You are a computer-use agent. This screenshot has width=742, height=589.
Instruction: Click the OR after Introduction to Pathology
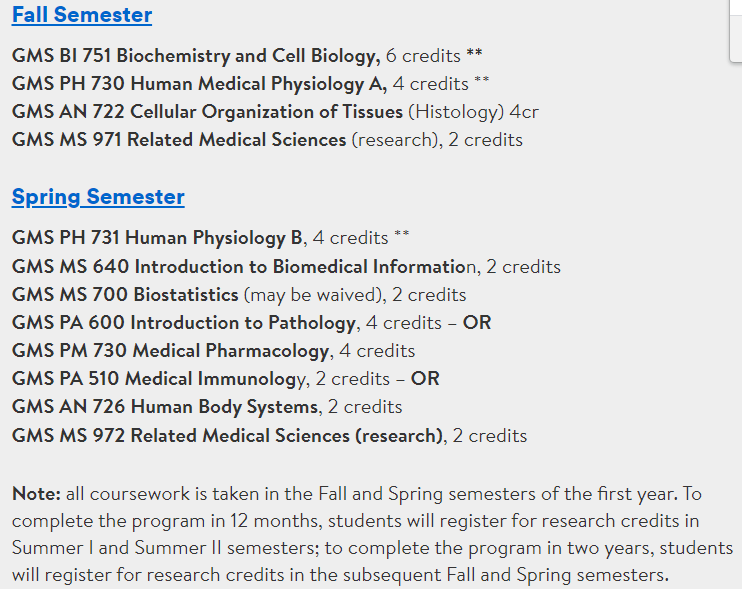point(477,323)
